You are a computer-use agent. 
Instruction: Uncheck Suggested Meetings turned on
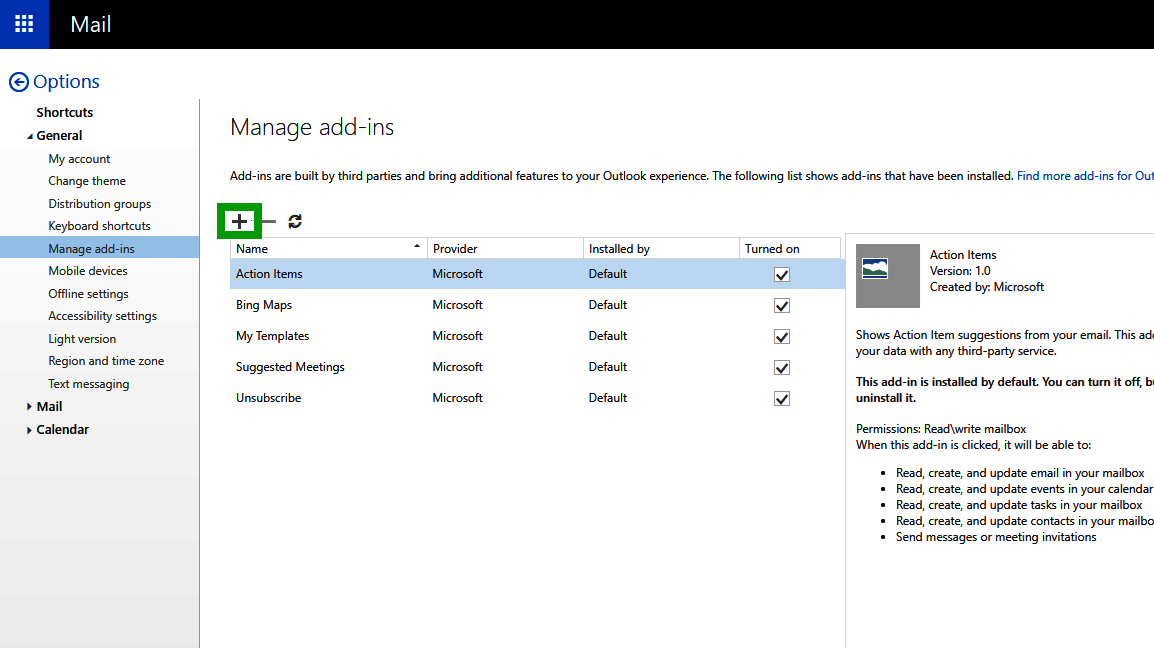(781, 367)
